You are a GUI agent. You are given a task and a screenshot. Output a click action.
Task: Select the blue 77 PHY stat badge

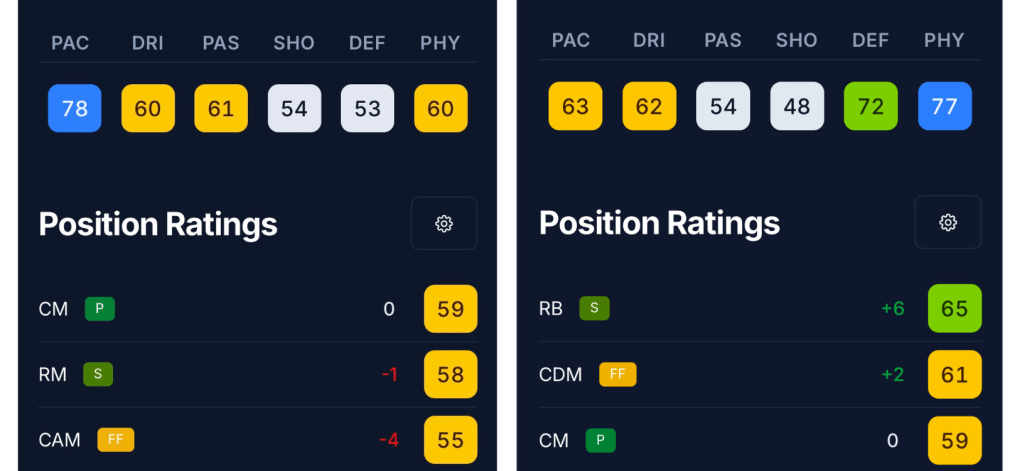point(944,106)
